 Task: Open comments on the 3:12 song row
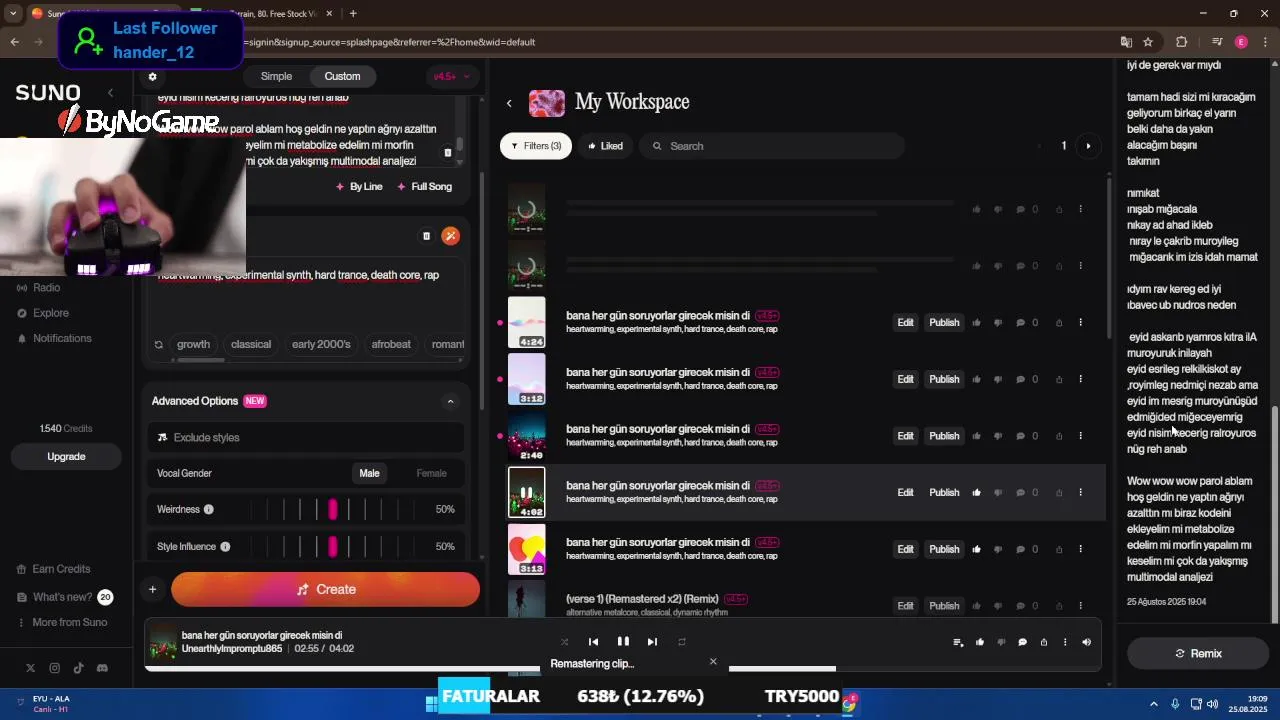[x=1020, y=379]
